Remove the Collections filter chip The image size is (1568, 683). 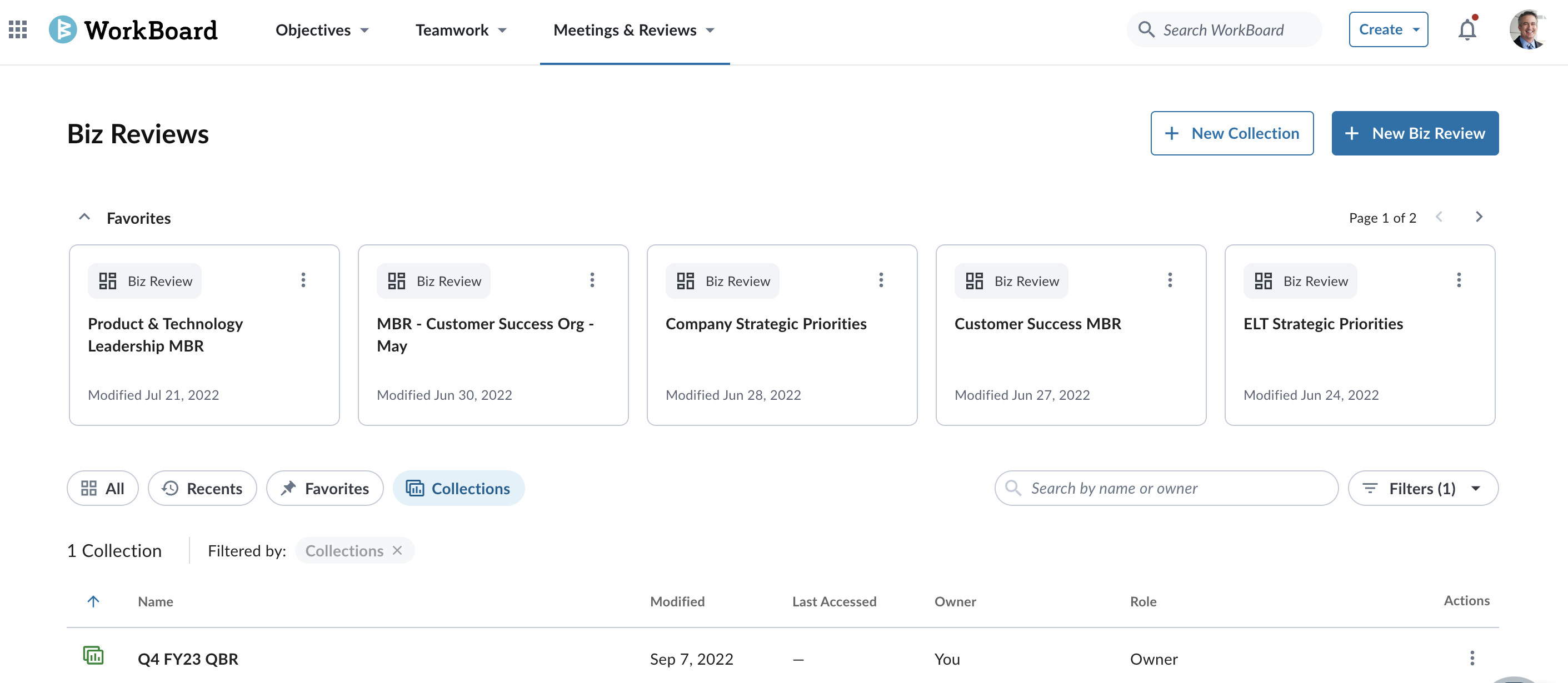pyautogui.click(x=397, y=550)
